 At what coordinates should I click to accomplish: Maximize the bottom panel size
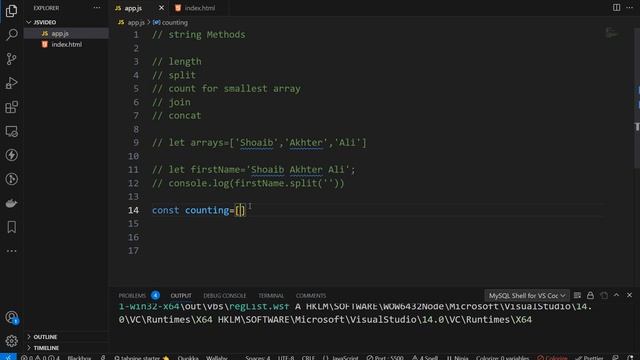pyautogui.click(x=616, y=295)
